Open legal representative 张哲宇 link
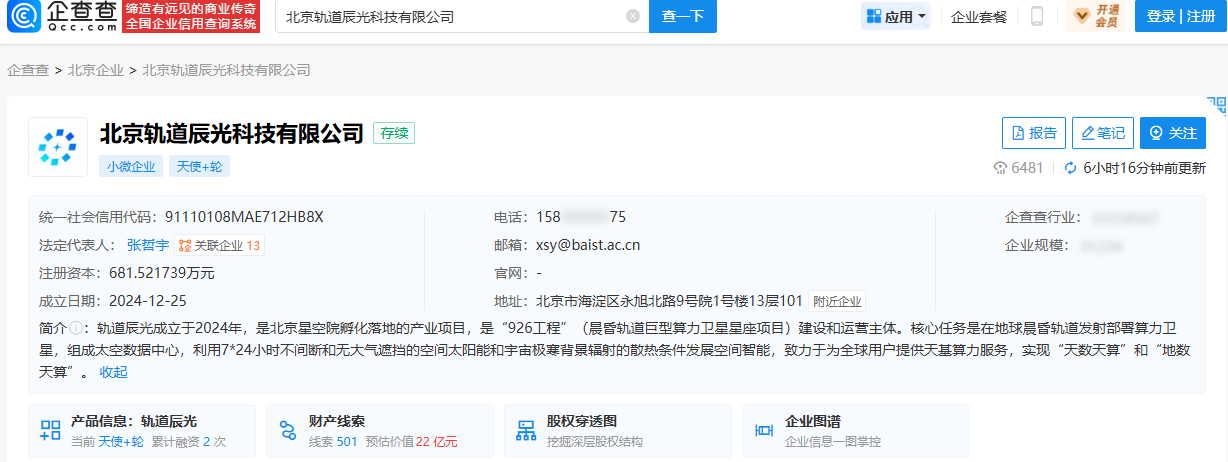This screenshot has width=1228, height=462. tap(148, 245)
